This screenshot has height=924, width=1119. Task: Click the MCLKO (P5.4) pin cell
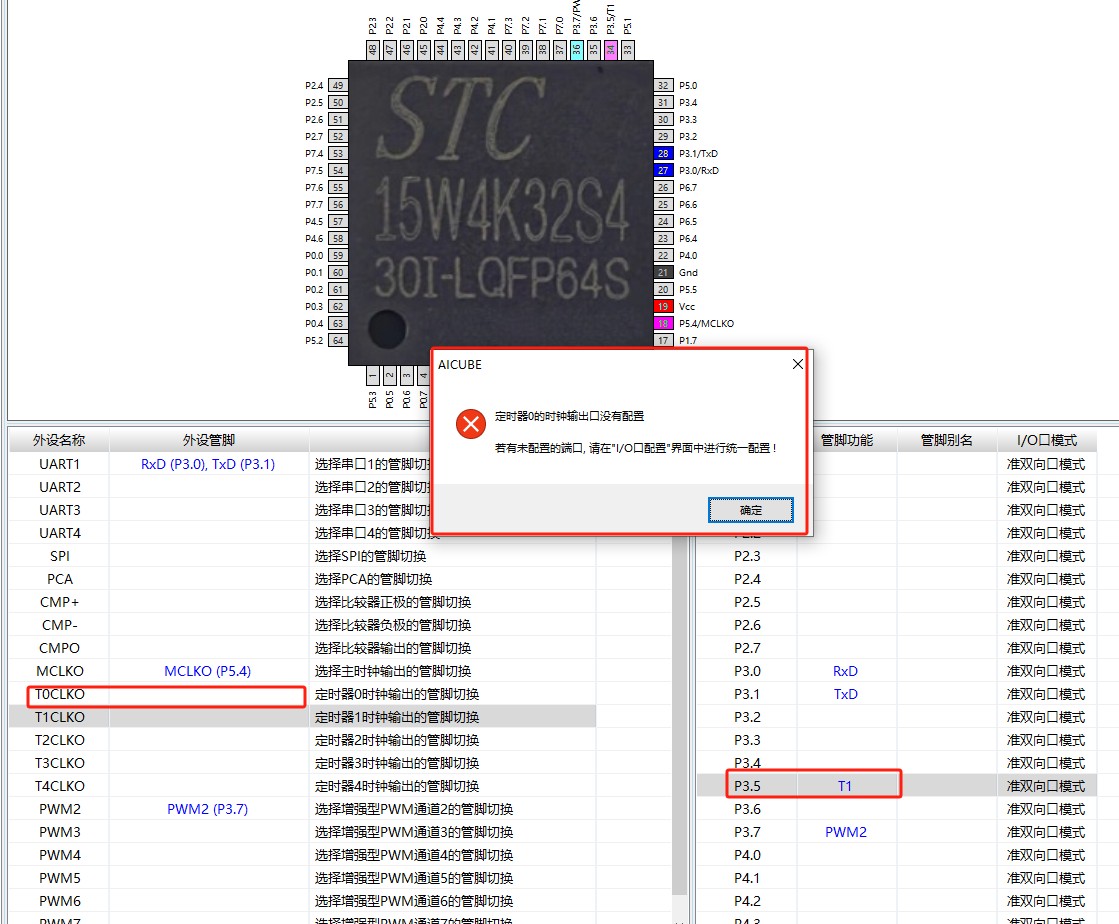click(208, 671)
